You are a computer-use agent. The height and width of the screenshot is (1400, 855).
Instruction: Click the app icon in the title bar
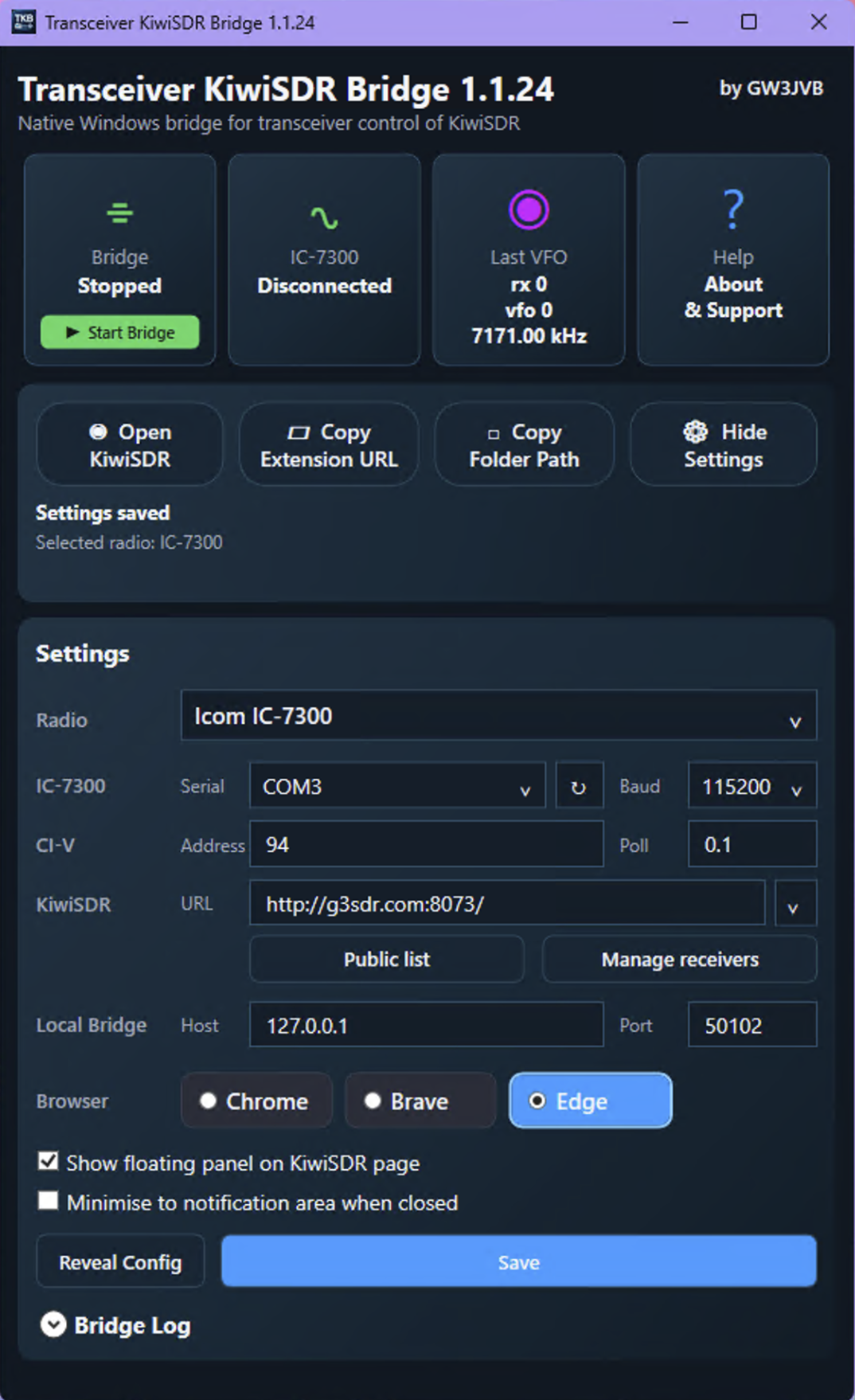point(24,22)
